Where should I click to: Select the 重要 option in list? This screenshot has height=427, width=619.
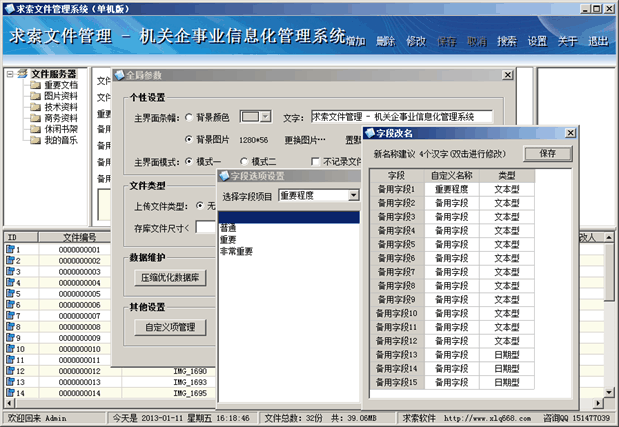tap(228, 240)
